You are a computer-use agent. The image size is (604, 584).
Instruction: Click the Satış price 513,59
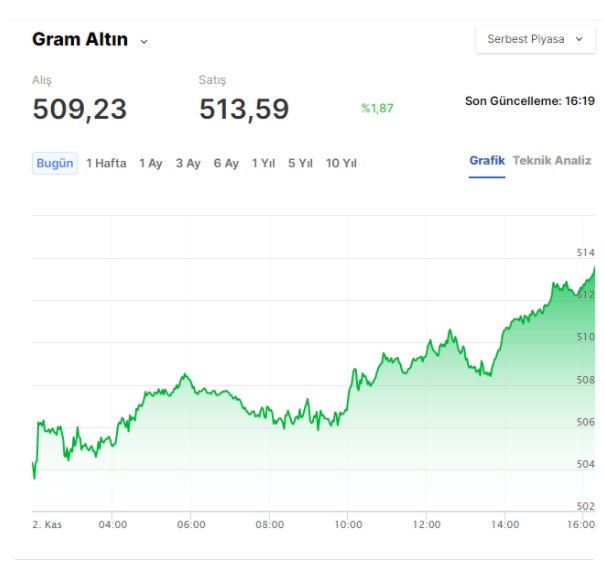244,109
